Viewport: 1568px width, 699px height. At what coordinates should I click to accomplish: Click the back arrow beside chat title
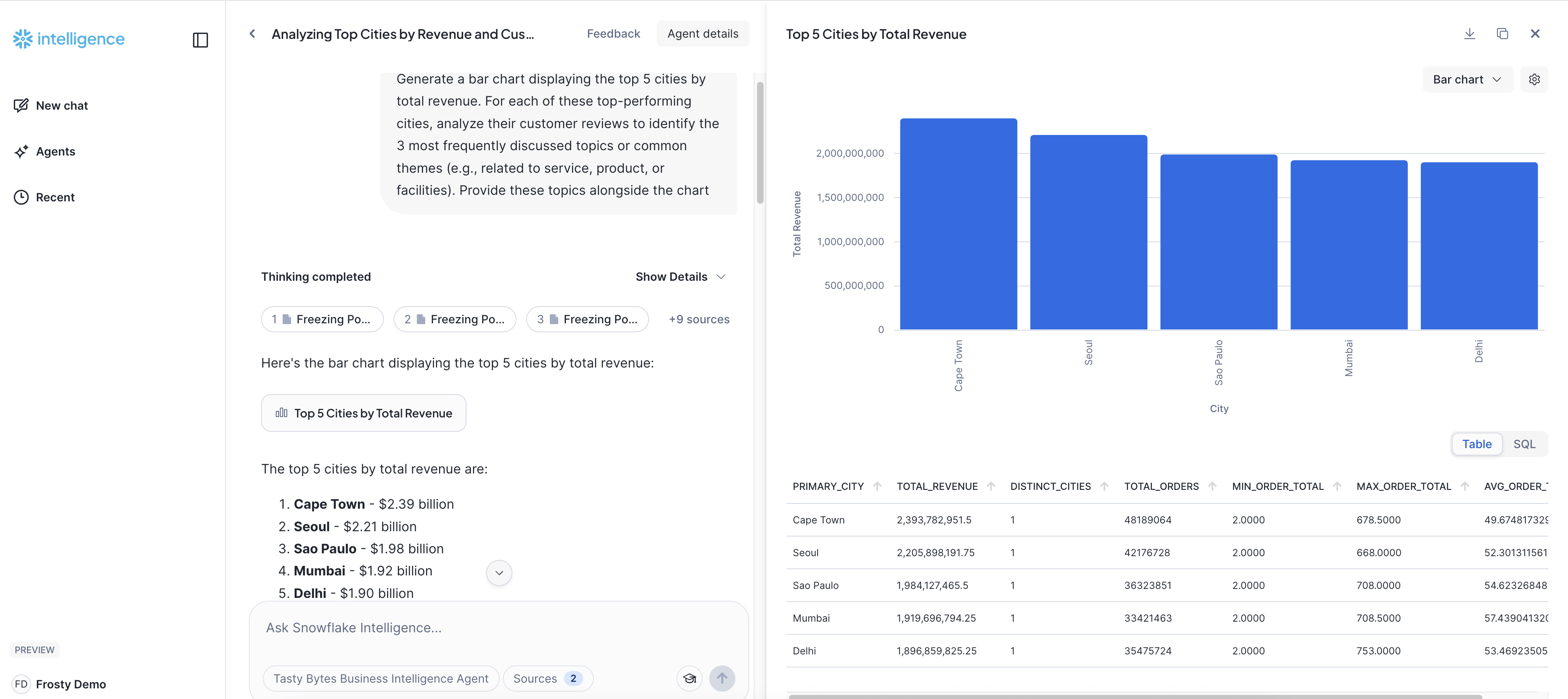point(252,34)
